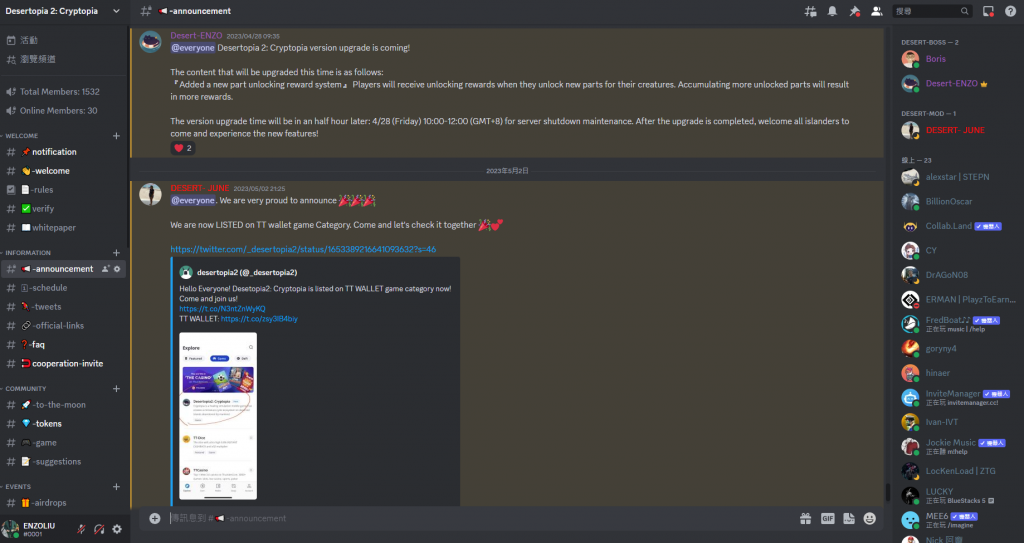Toggle headphone deafen in user panel
The width and height of the screenshot is (1024, 543).
click(99, 529)
